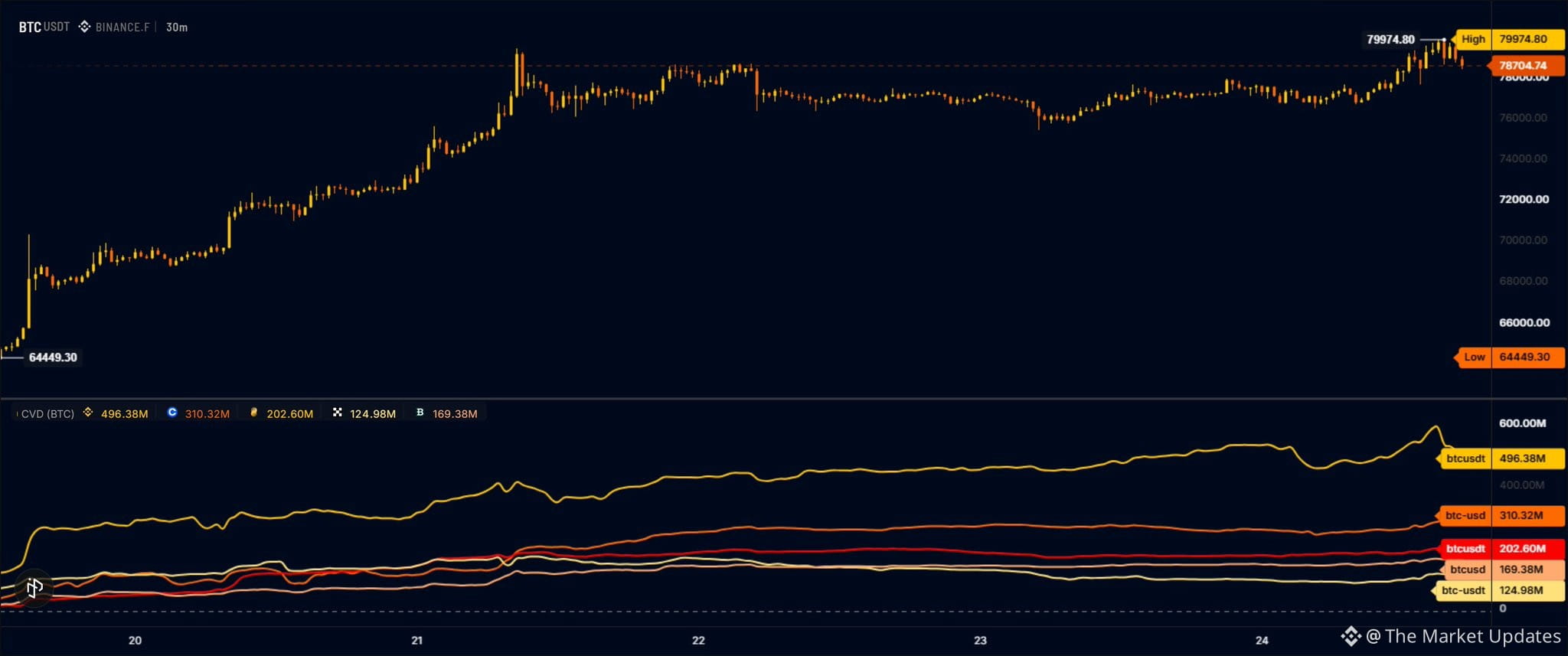Click date 22 on the time axis
Viewport: 1568px width, 656px height.
[698, 640]
